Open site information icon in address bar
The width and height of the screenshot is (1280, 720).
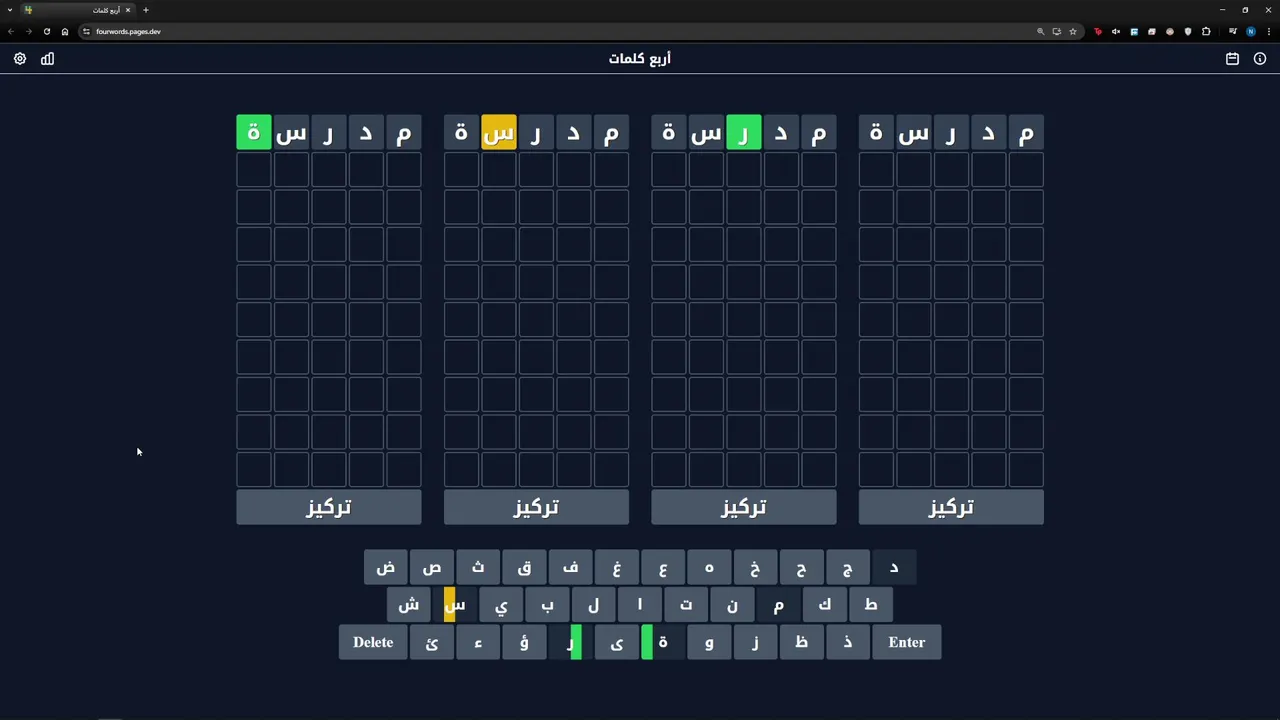pyautogui.click(x=86, y=31)
